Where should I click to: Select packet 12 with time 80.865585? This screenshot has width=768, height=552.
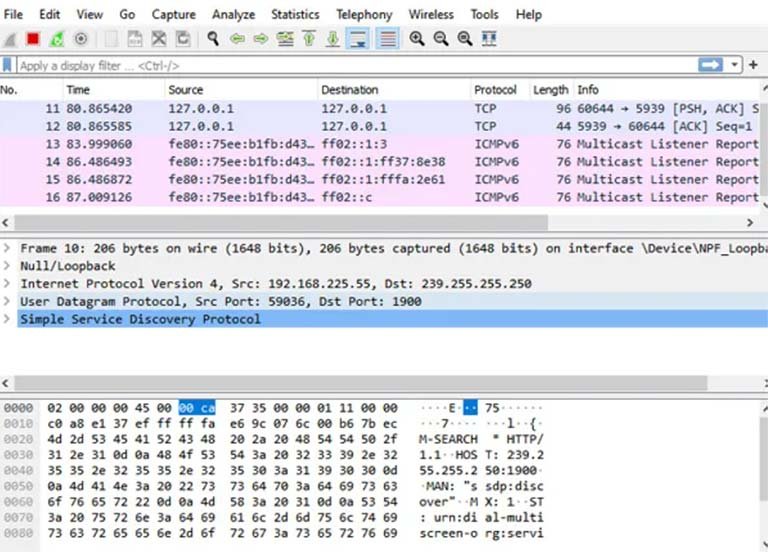380,126
